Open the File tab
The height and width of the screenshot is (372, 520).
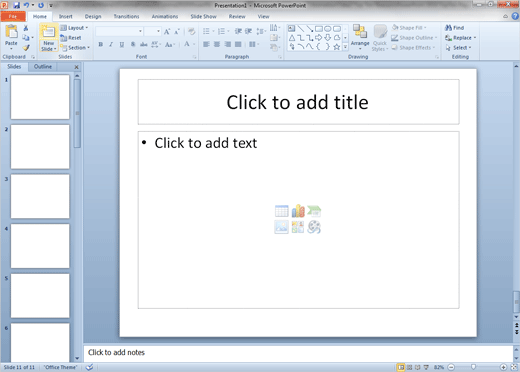[13, 16]
